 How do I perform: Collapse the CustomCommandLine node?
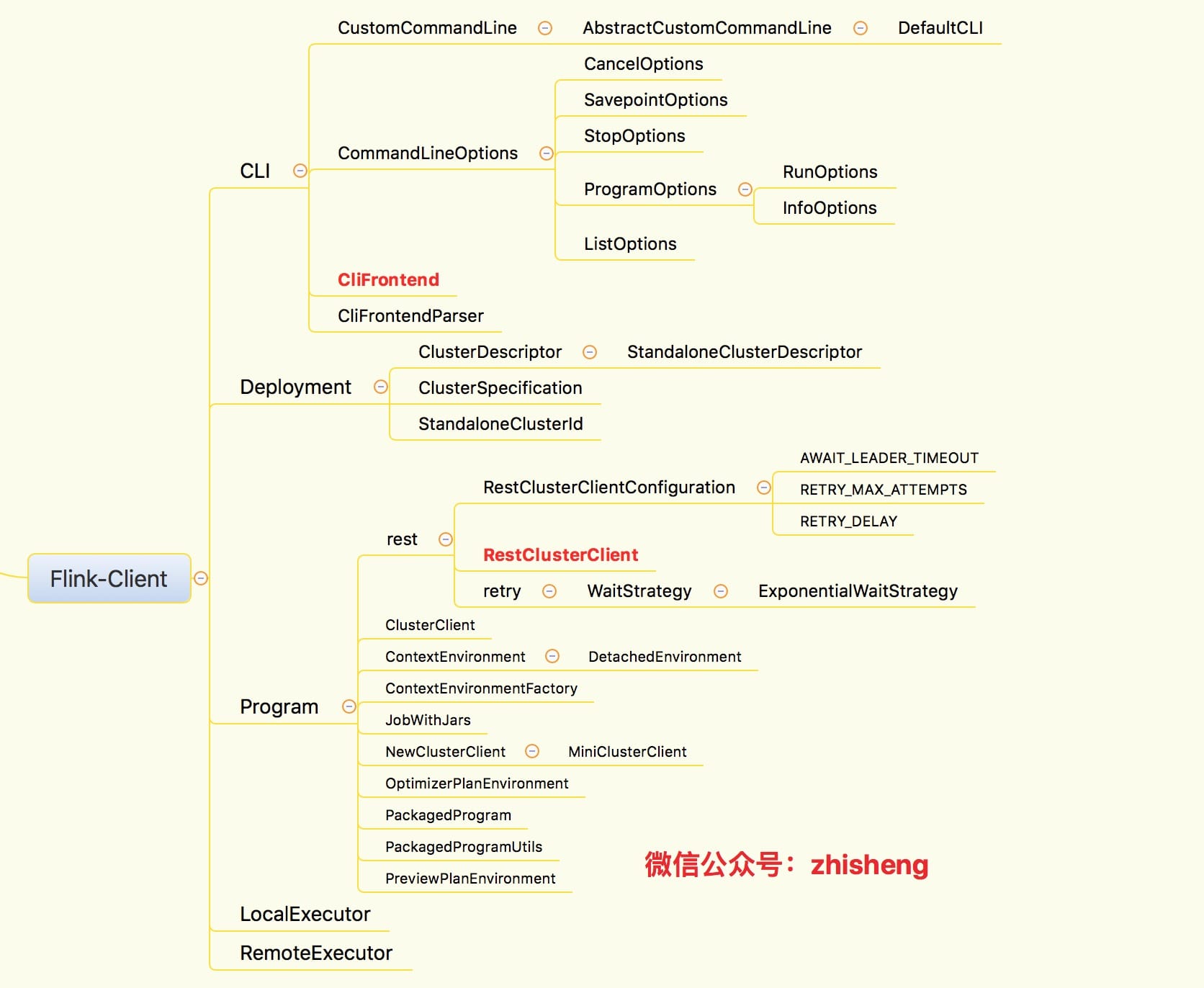(545, 28)
